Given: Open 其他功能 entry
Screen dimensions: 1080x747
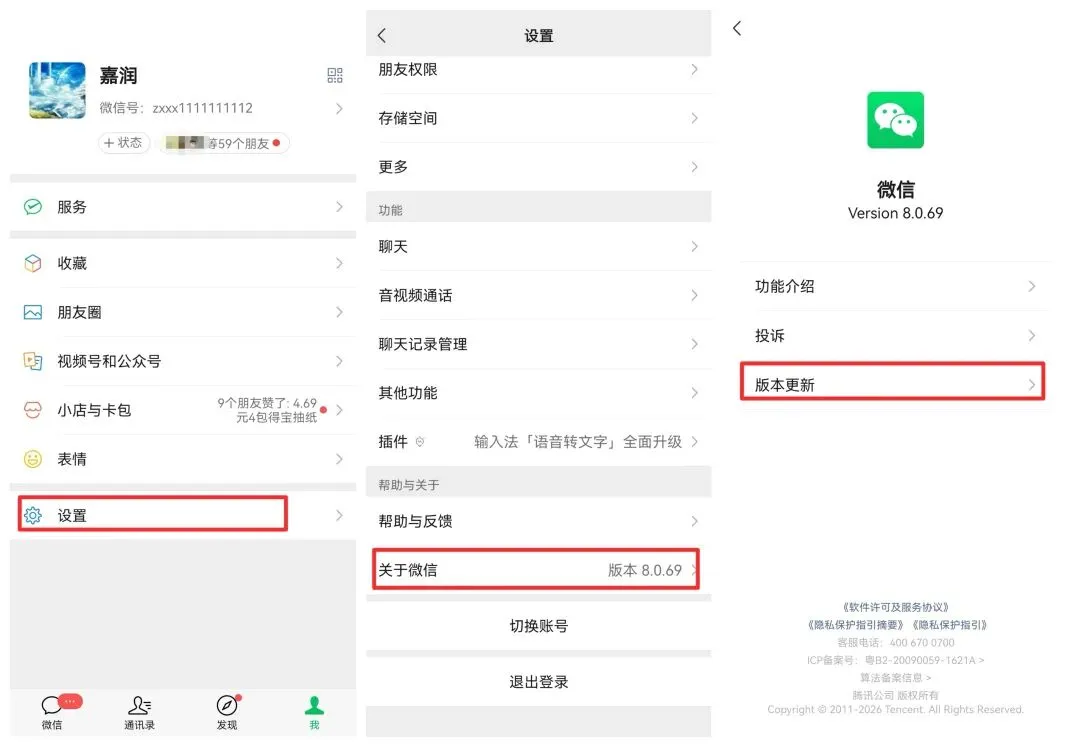Looking at the screenshot, I should point(539,392).
